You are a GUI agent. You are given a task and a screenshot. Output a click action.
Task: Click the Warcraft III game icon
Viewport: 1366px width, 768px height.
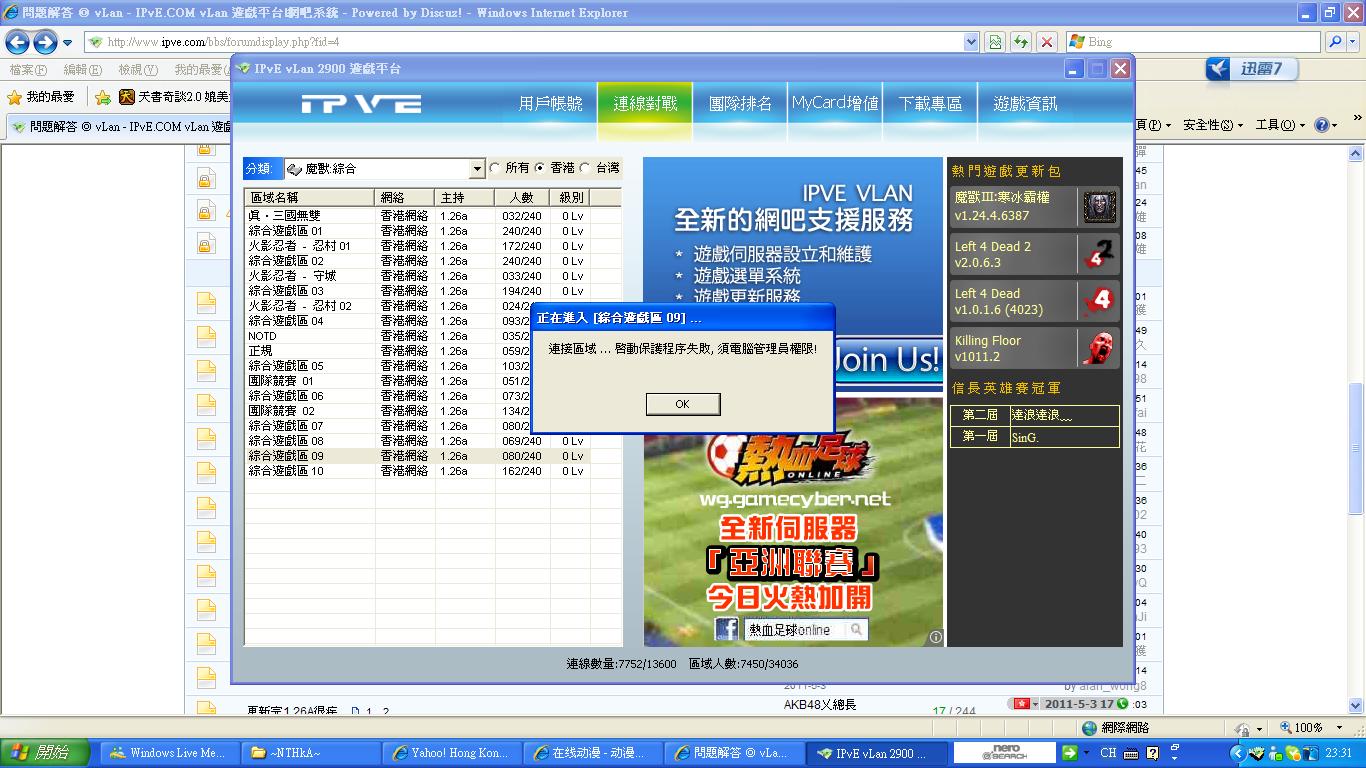click(x=1099, y=207)
